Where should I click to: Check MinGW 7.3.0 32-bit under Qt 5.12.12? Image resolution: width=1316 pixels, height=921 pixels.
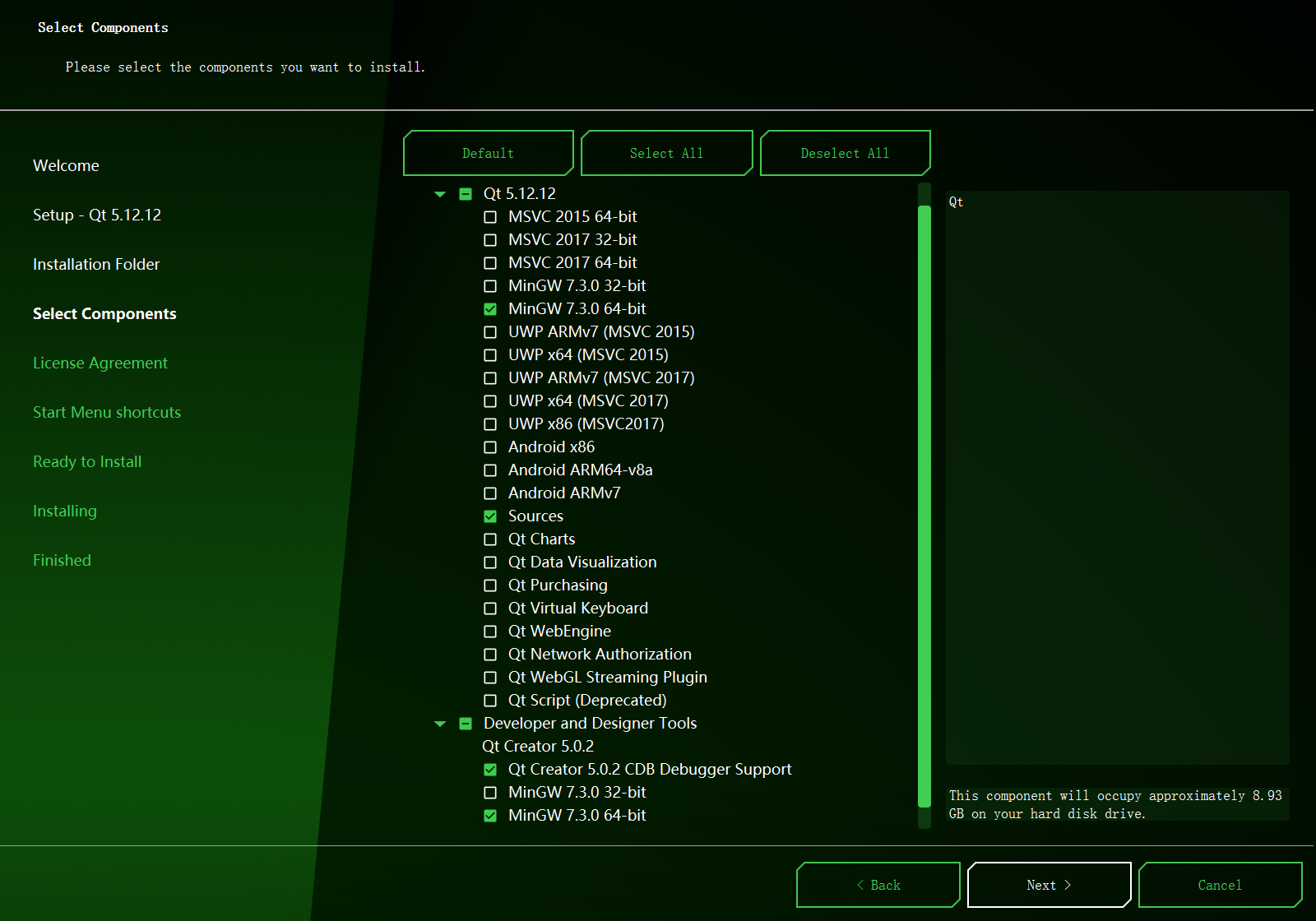coord(490,286)
